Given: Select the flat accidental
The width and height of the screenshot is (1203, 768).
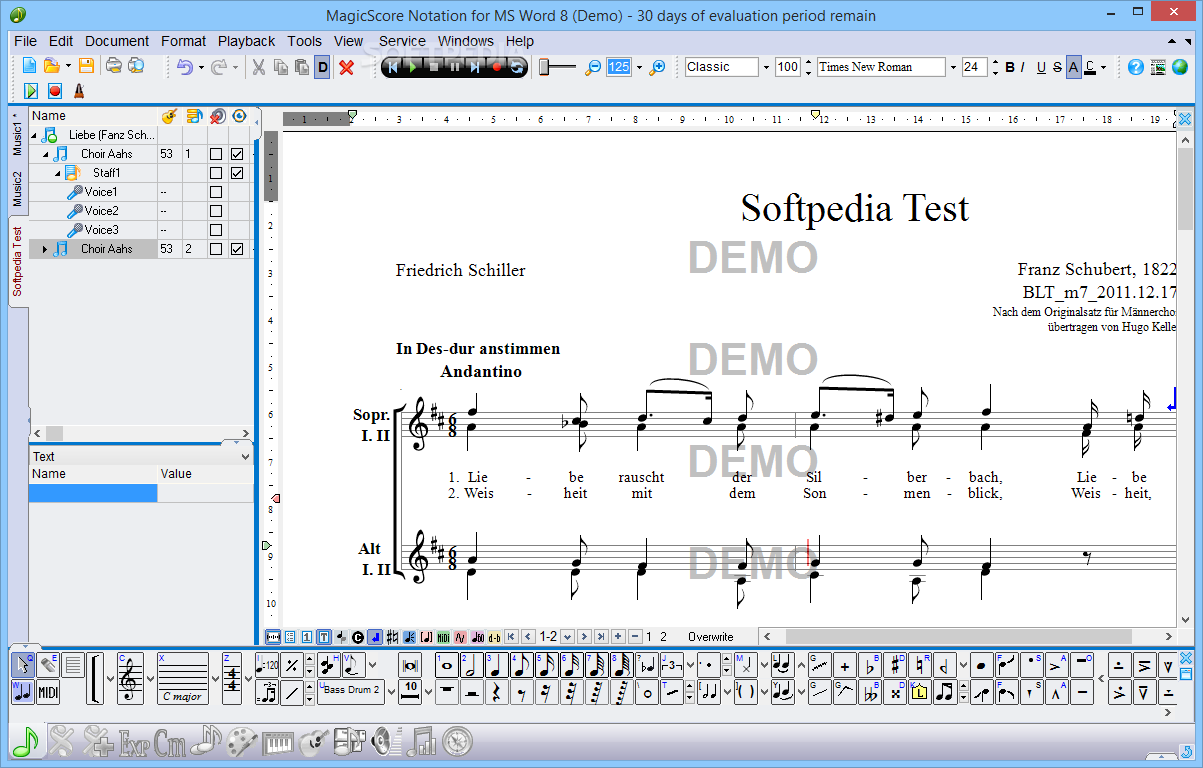Looking at the screenshot, I should coord(870,665).
